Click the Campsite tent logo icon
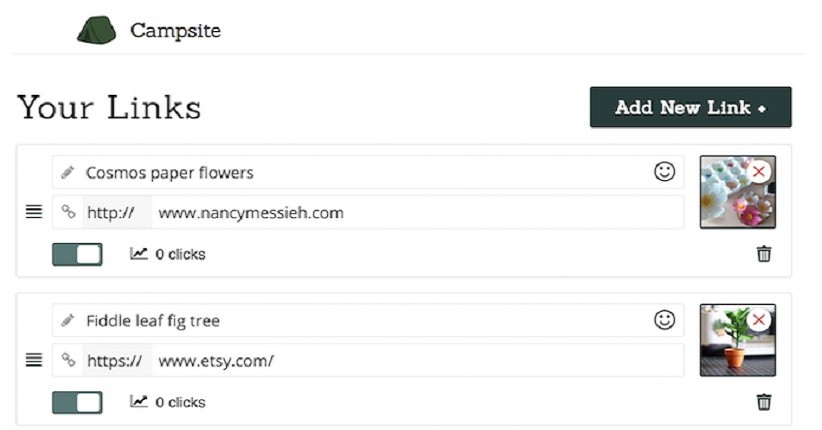 pos(97,30)
